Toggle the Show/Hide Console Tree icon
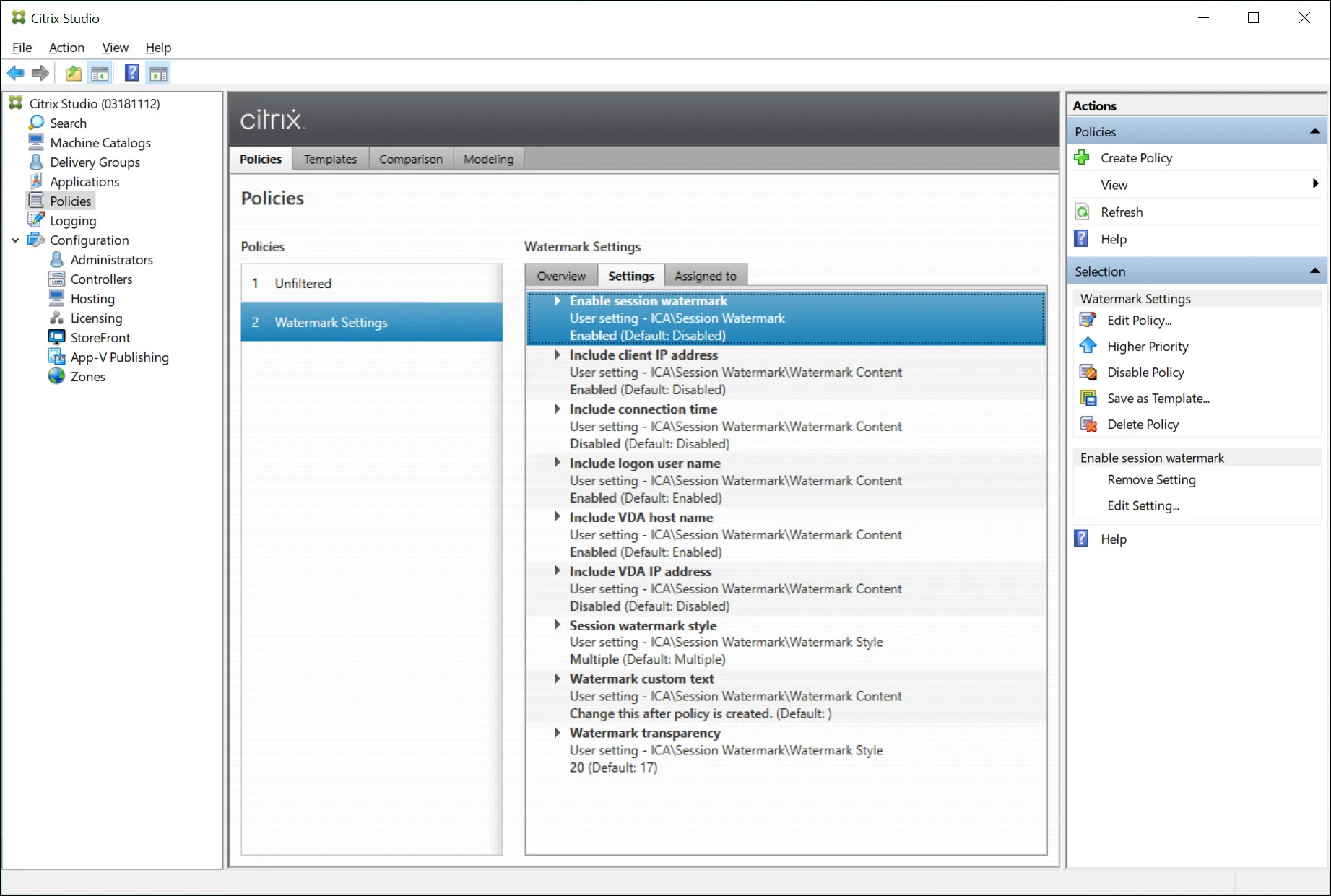The image size is (1331, 896). 100,73
